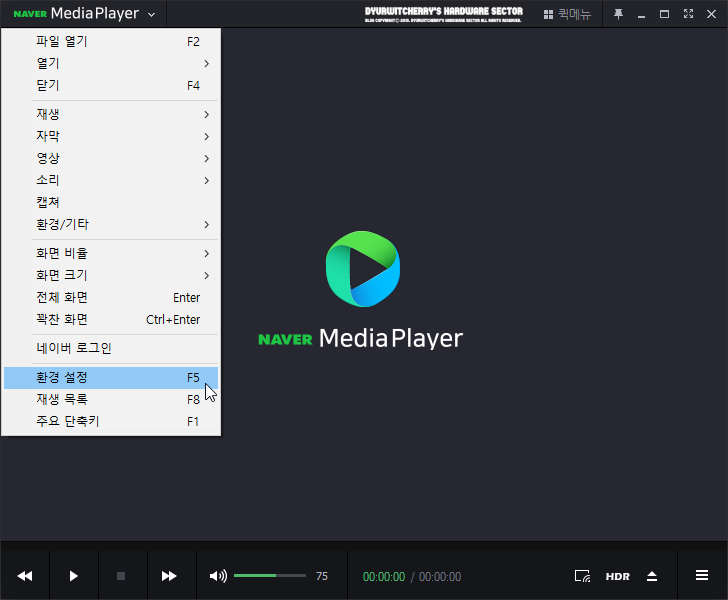Expand the 재생 submenu

tap(111, 114)
